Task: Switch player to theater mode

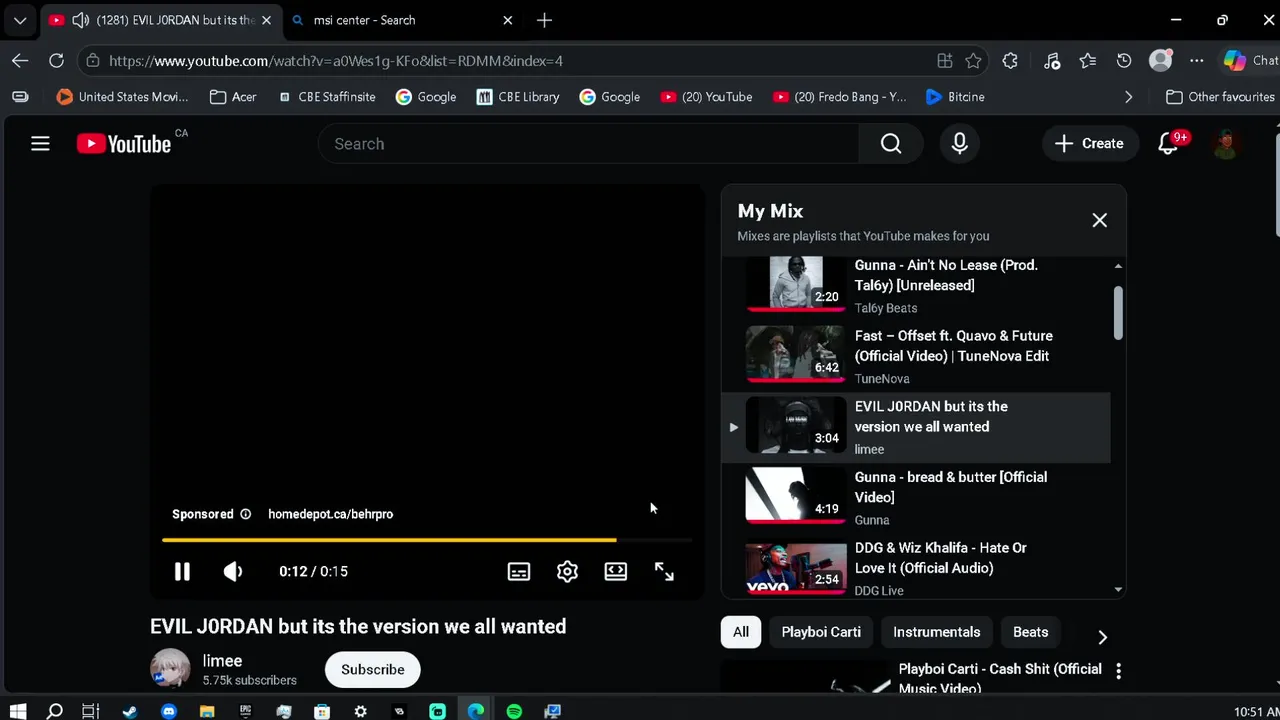Action: pyautogui.click(x=615, y=571)
